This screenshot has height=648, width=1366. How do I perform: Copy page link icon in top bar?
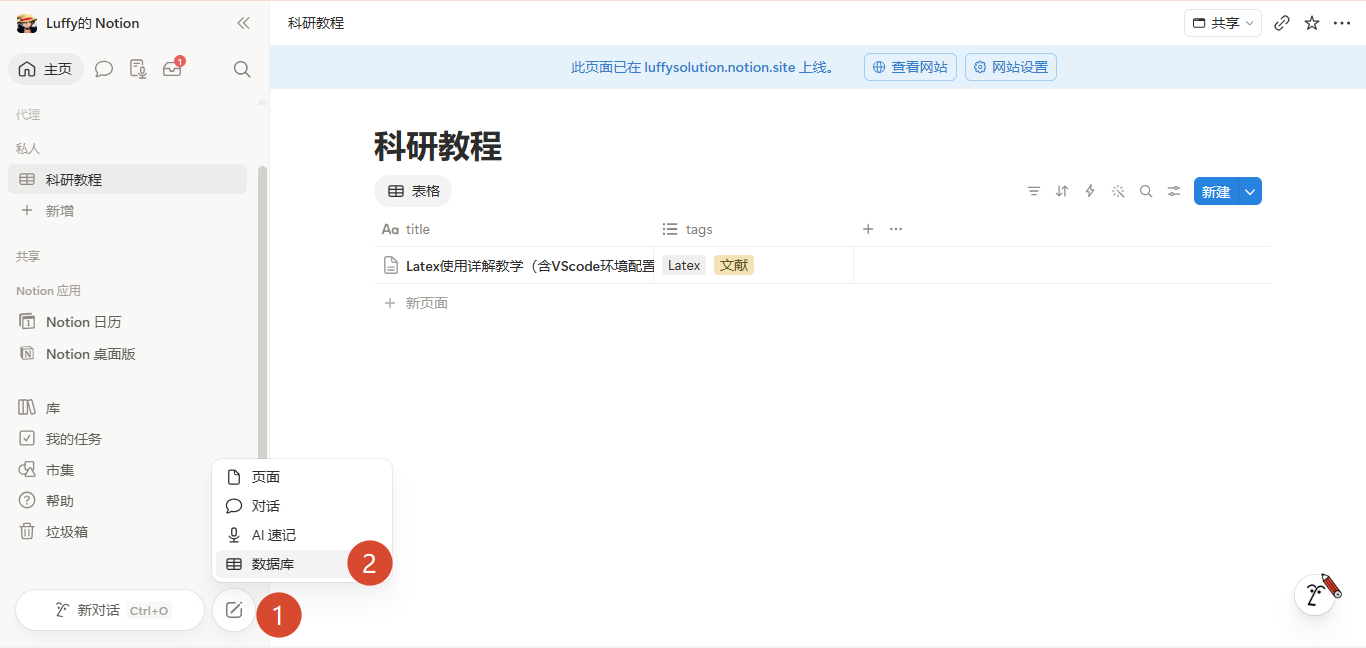point(1282,23)
